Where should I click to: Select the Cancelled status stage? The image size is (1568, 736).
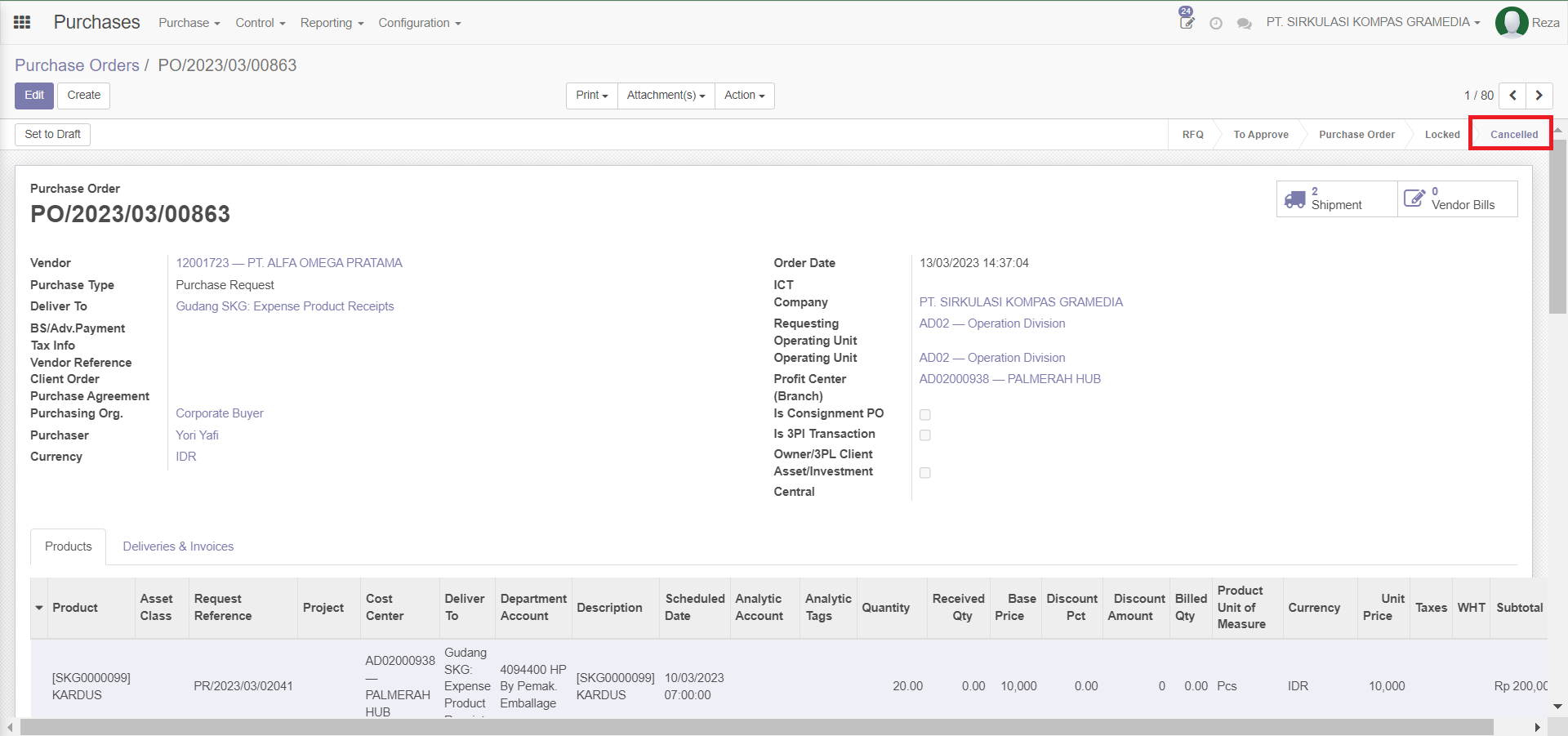1514,135
